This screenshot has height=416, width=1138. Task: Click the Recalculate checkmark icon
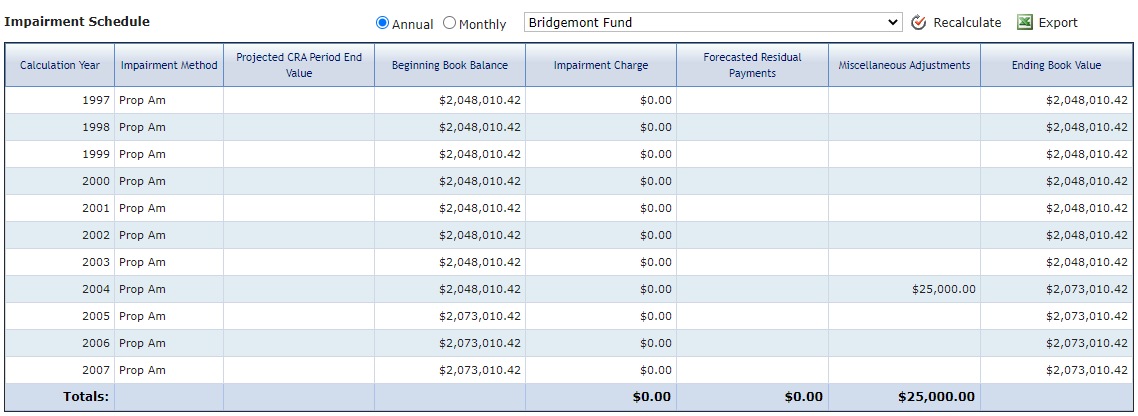pos(919,23)
